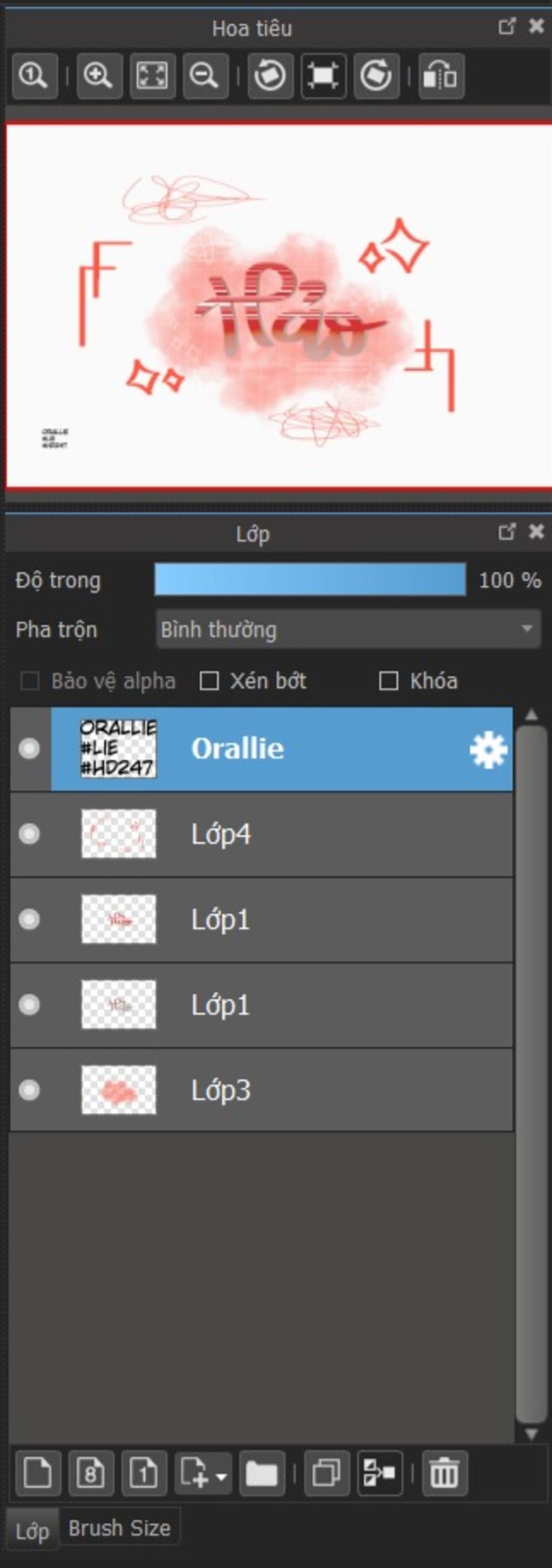Image resolution: width=552 pixels, height=1568 pixels.
Task: Add a new 1-bit layer
Action: 144,1473
